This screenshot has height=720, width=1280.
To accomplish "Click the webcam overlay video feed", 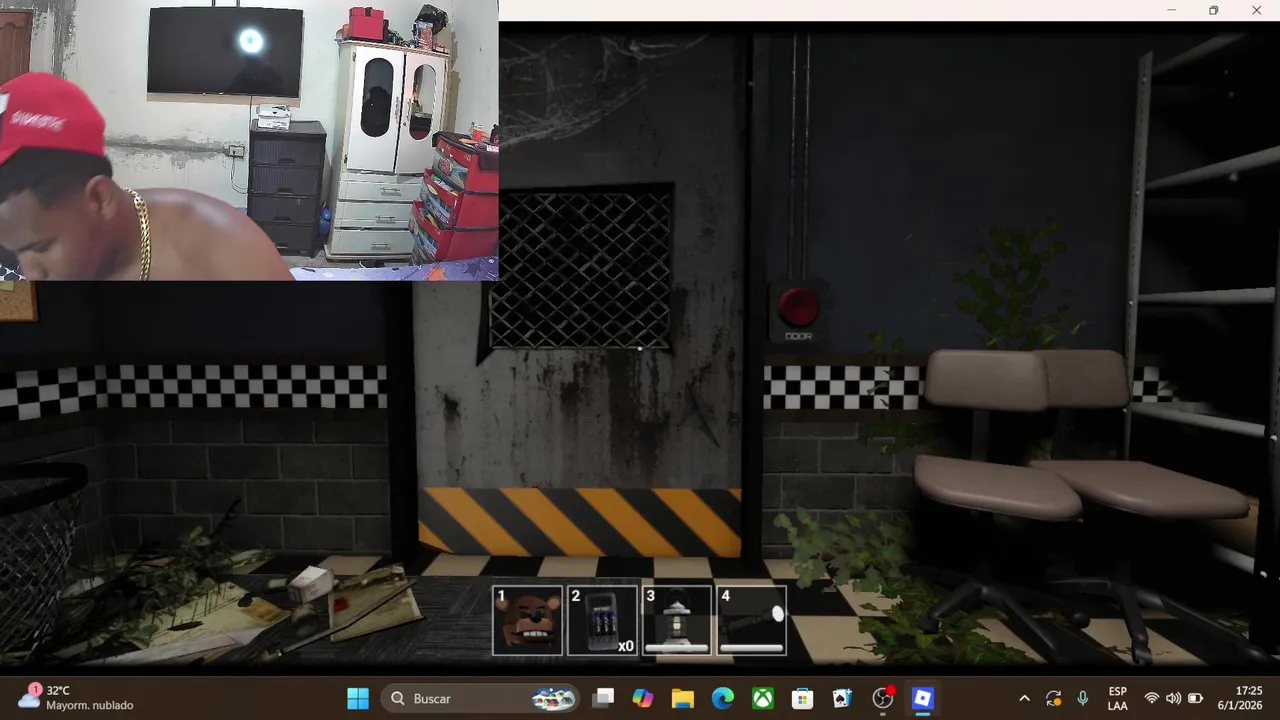I will pos(249,140).
